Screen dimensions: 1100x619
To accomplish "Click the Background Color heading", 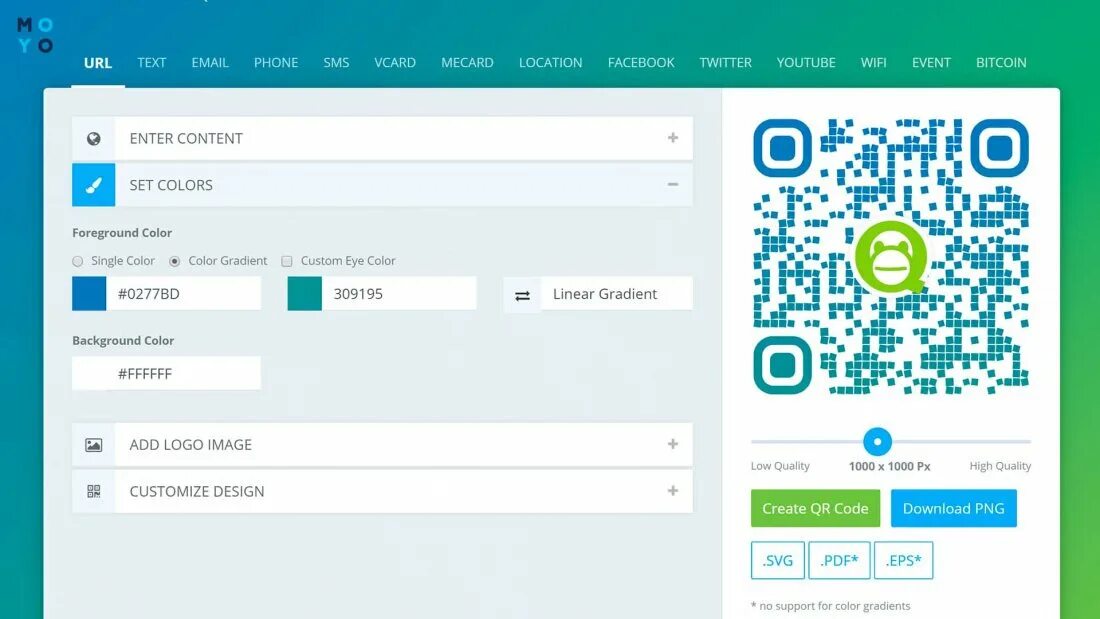I will tap(123, 340).
